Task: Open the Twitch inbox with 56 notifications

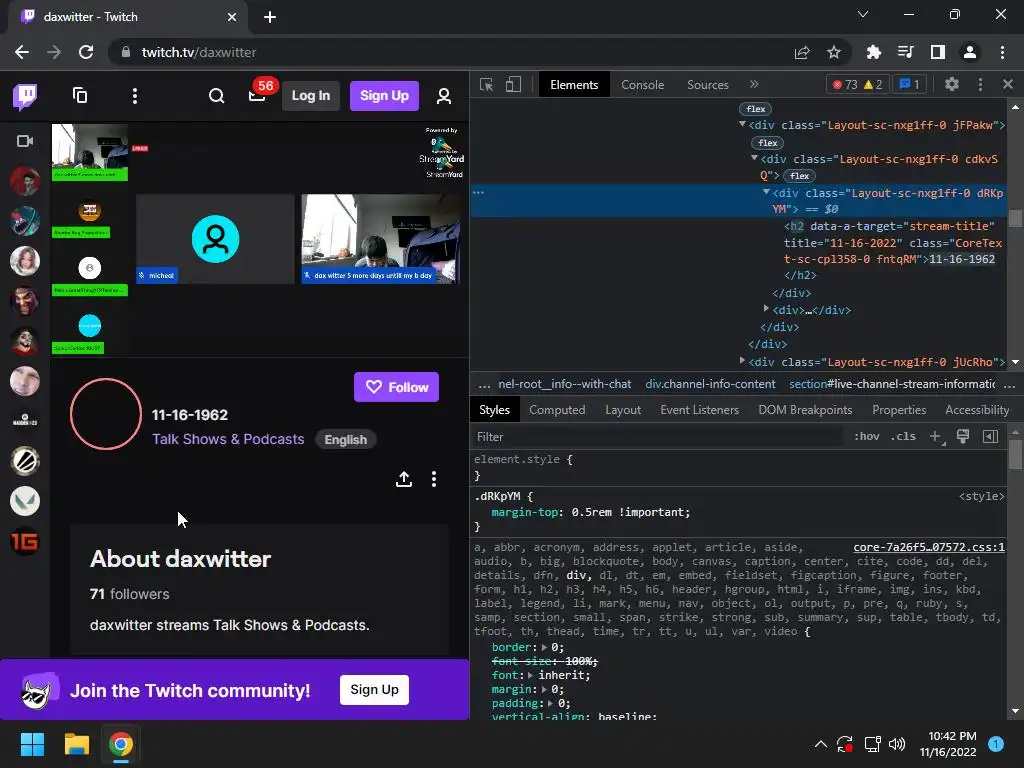Action: [x=257, y=96]
